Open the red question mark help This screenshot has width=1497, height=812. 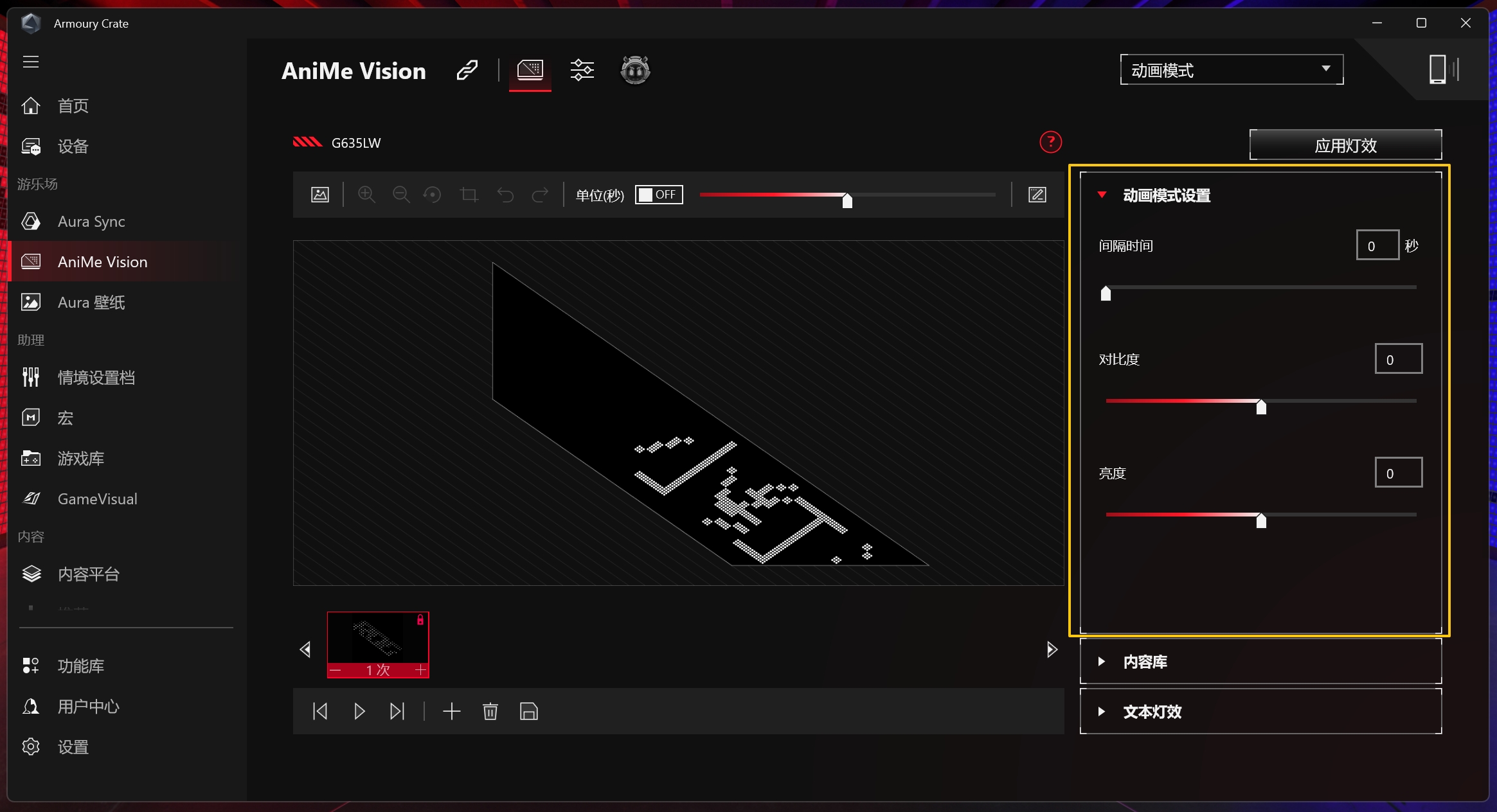coord(1050,142)
